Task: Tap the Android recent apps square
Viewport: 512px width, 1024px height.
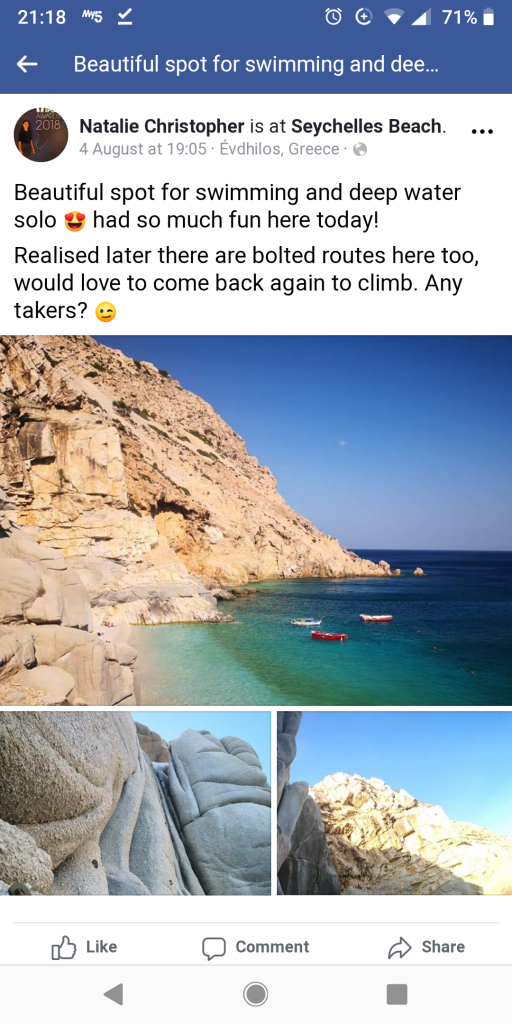Action: click(x=397, y=994)
